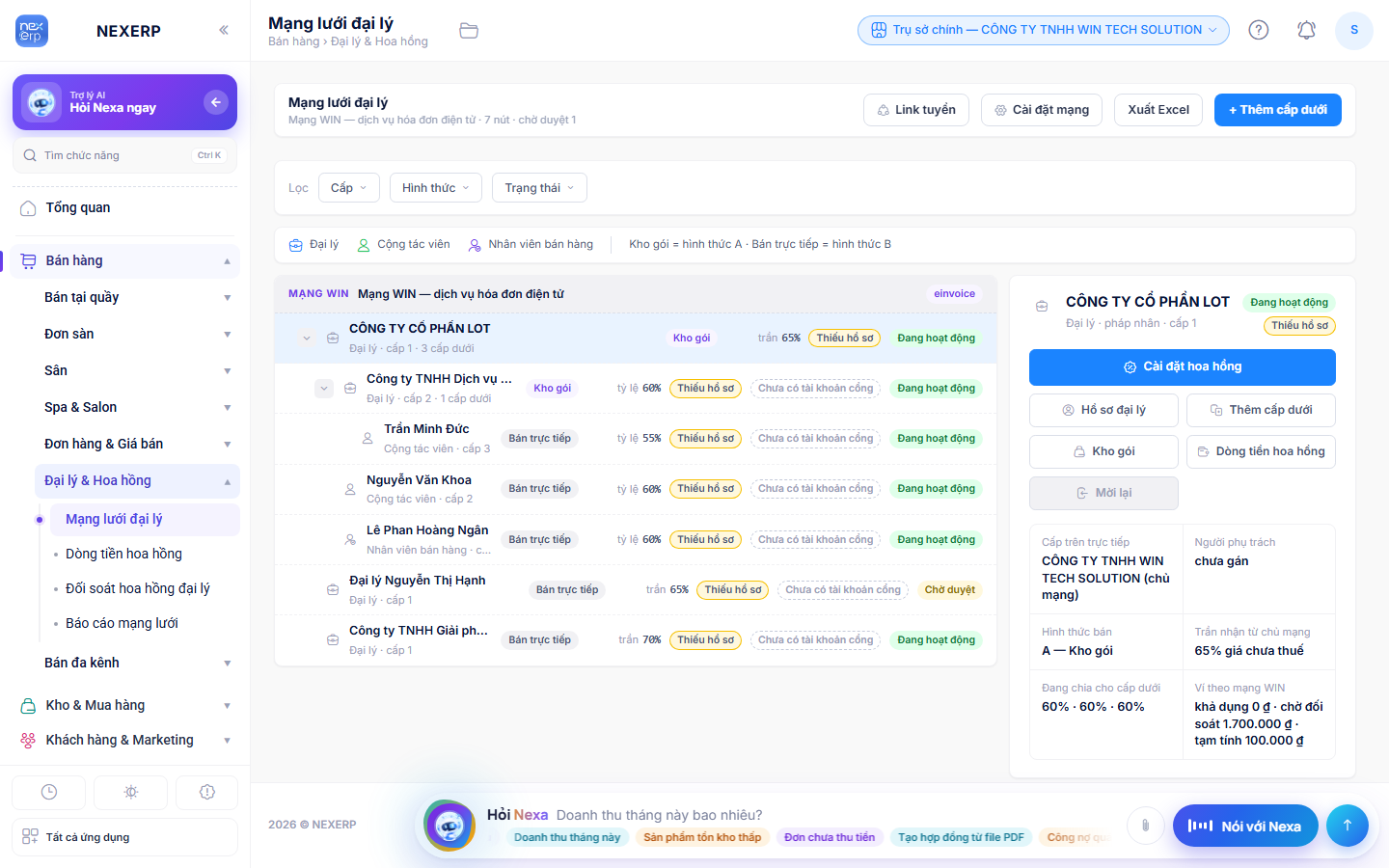
Task: Click the briefcase icon in detail panel header
Action: [1042, 306]
